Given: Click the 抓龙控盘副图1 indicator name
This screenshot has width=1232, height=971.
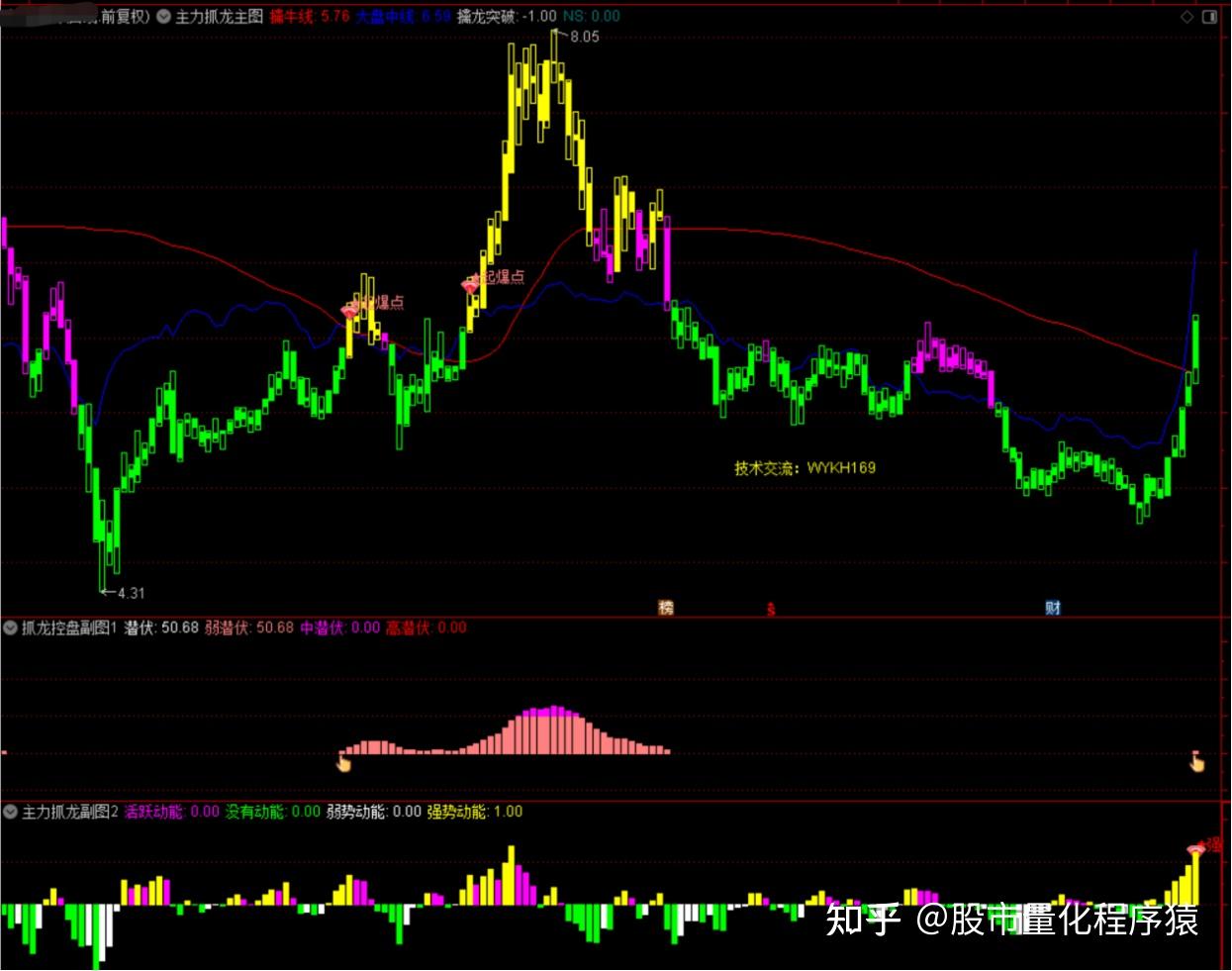Looking at the screenshot, I should tap(69, 628).
